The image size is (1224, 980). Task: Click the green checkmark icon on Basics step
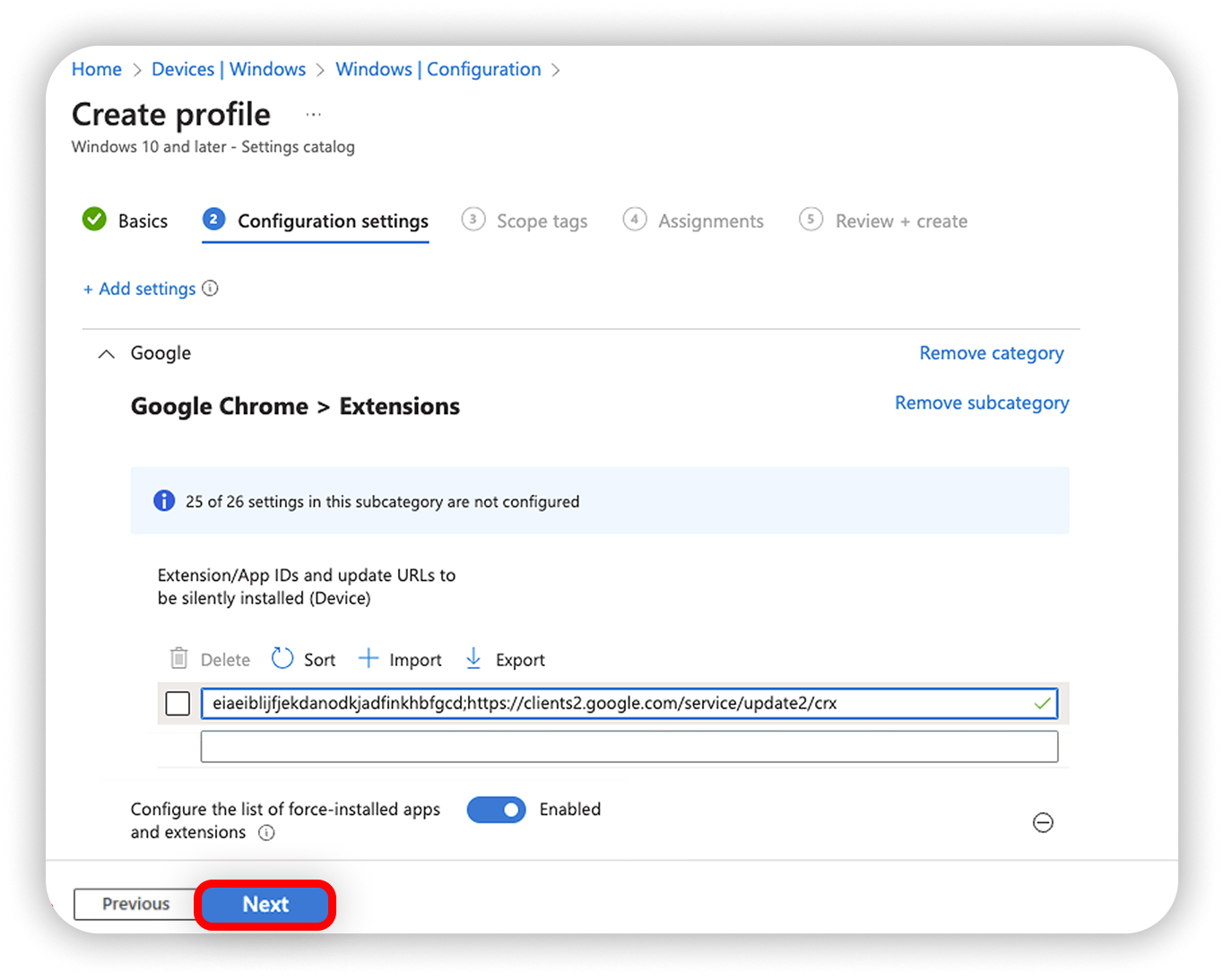pos(94,219)
